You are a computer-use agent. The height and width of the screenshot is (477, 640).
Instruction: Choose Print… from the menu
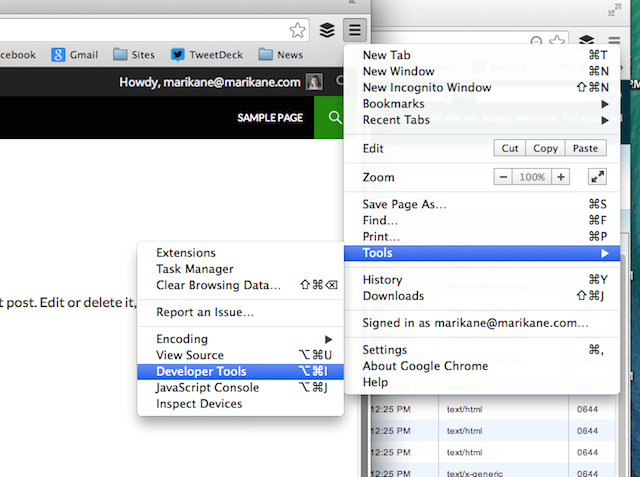click(x=482, y=237)
